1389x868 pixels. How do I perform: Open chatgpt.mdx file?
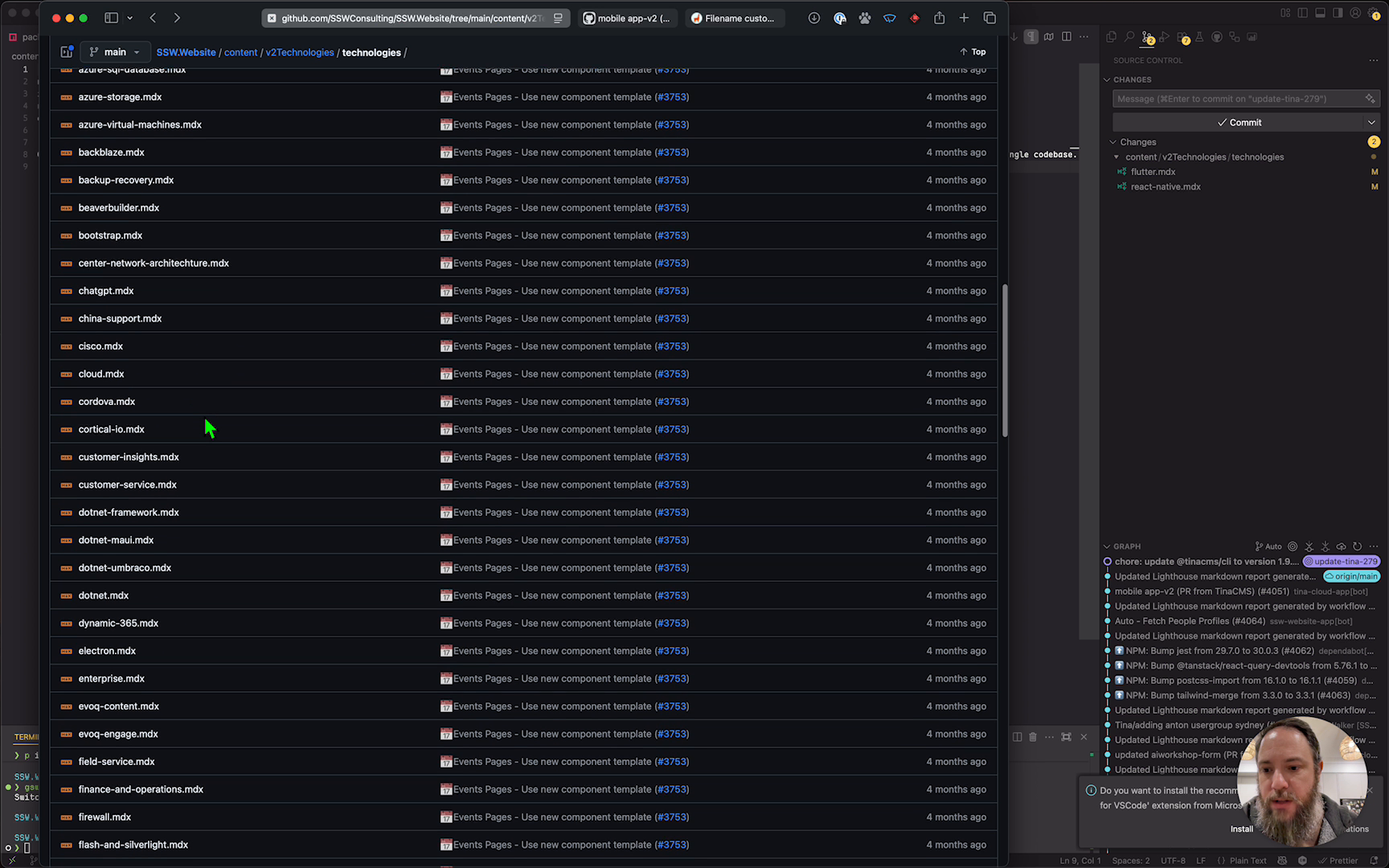click(x=106, y=291)
